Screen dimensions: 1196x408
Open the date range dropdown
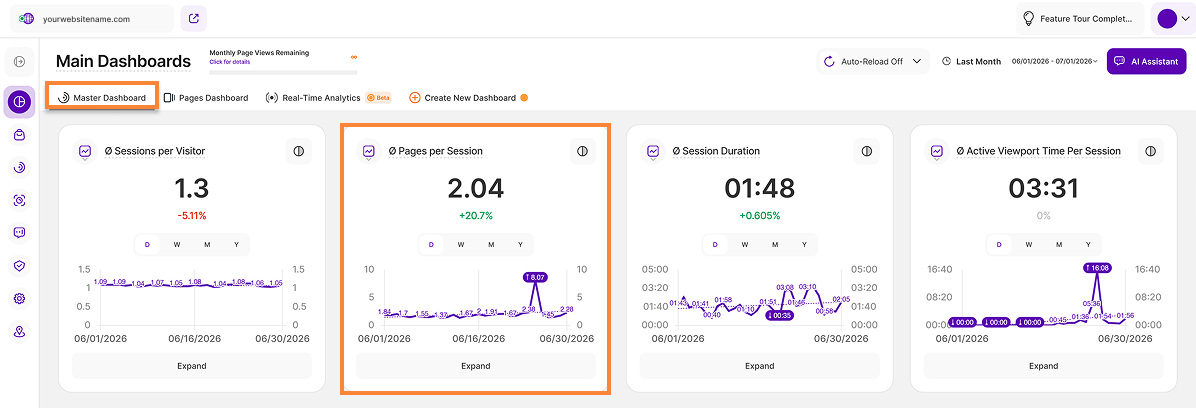1054,61
